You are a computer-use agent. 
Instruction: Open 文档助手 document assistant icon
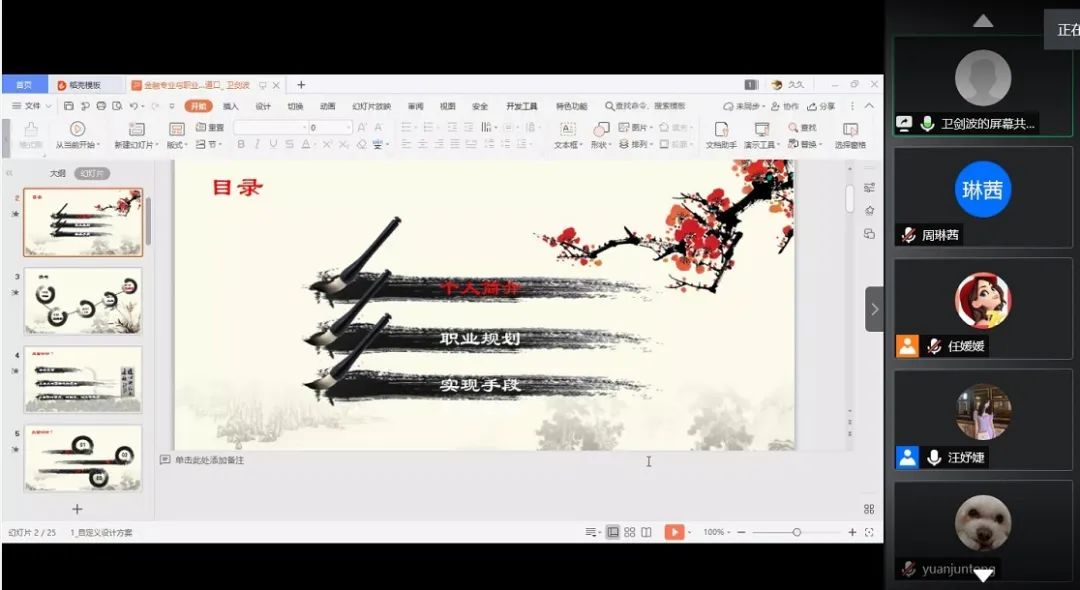pyautogui.click(x=720, y=132)
